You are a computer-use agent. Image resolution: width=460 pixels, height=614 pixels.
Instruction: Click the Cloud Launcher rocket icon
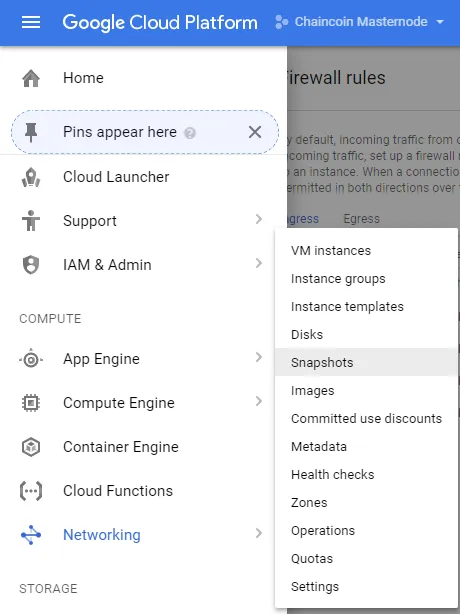[x=31, y=177]
